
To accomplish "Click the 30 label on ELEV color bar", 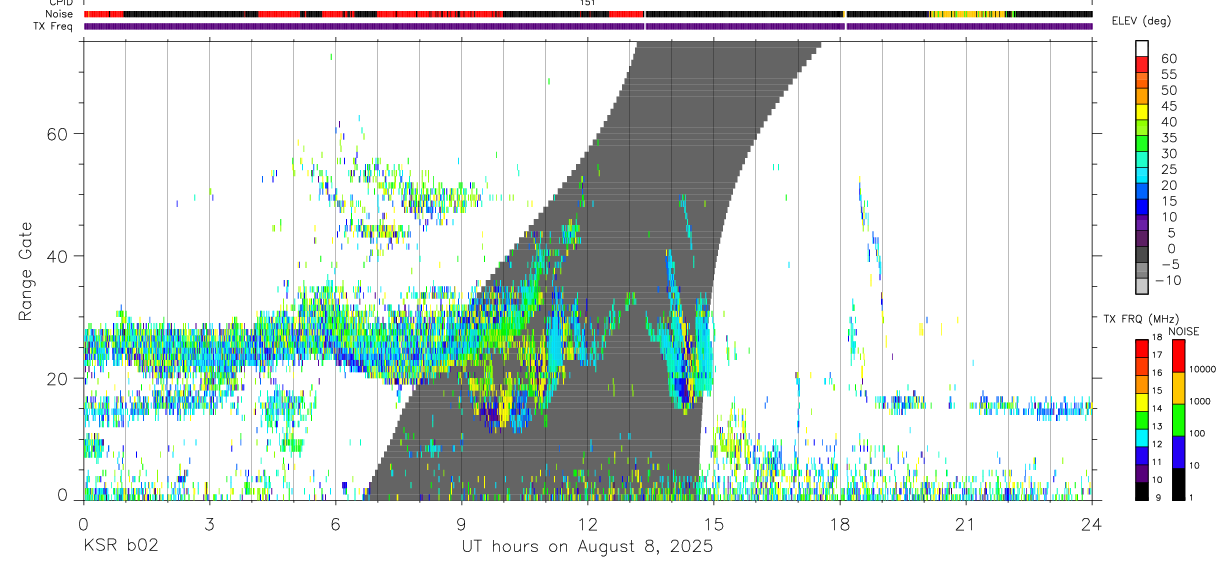I will click(1169, 154).
